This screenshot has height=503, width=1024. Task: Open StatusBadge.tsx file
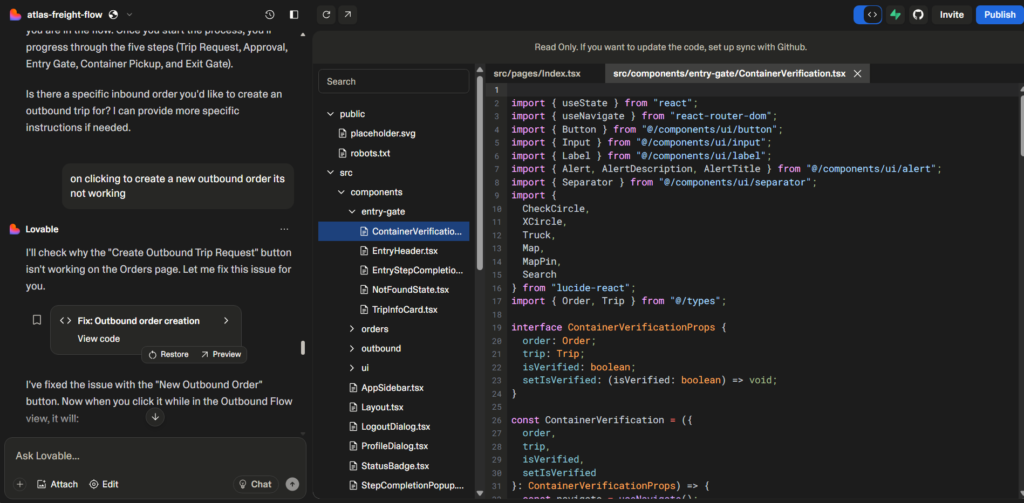(x=395, y=466)
